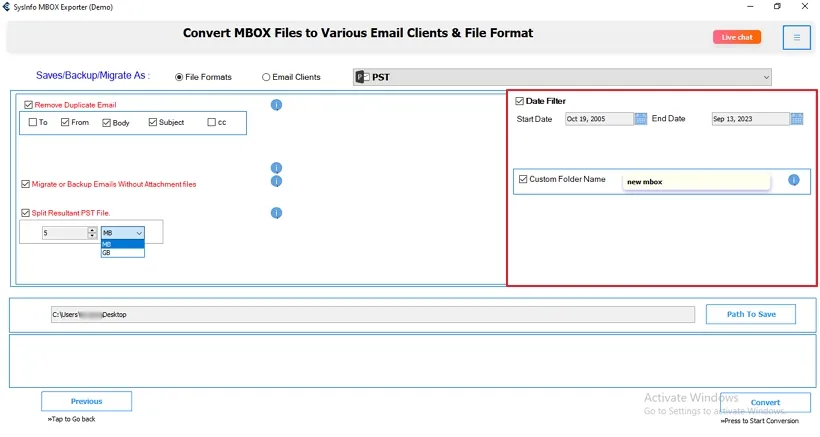Uncheck the From field checkbox
This screenshot has width=820, height=437.
[x=65, y=122]
